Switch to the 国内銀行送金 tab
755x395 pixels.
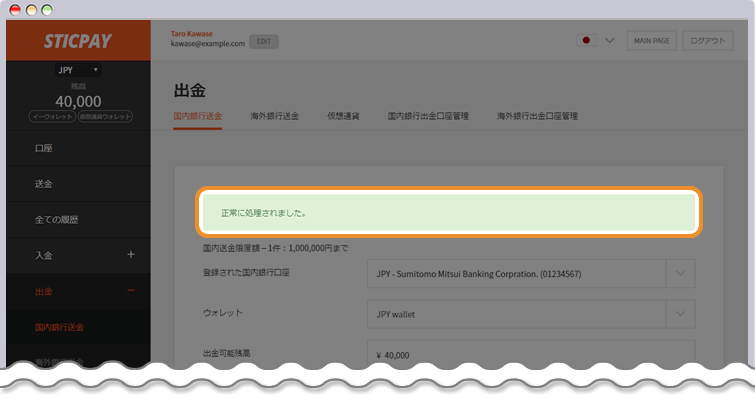(x=197, y=116)
